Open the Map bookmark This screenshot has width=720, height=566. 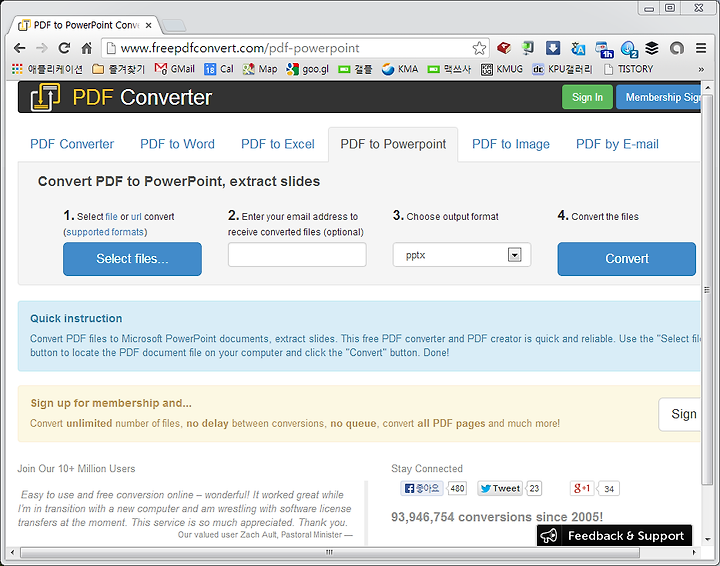pos(260,69)
